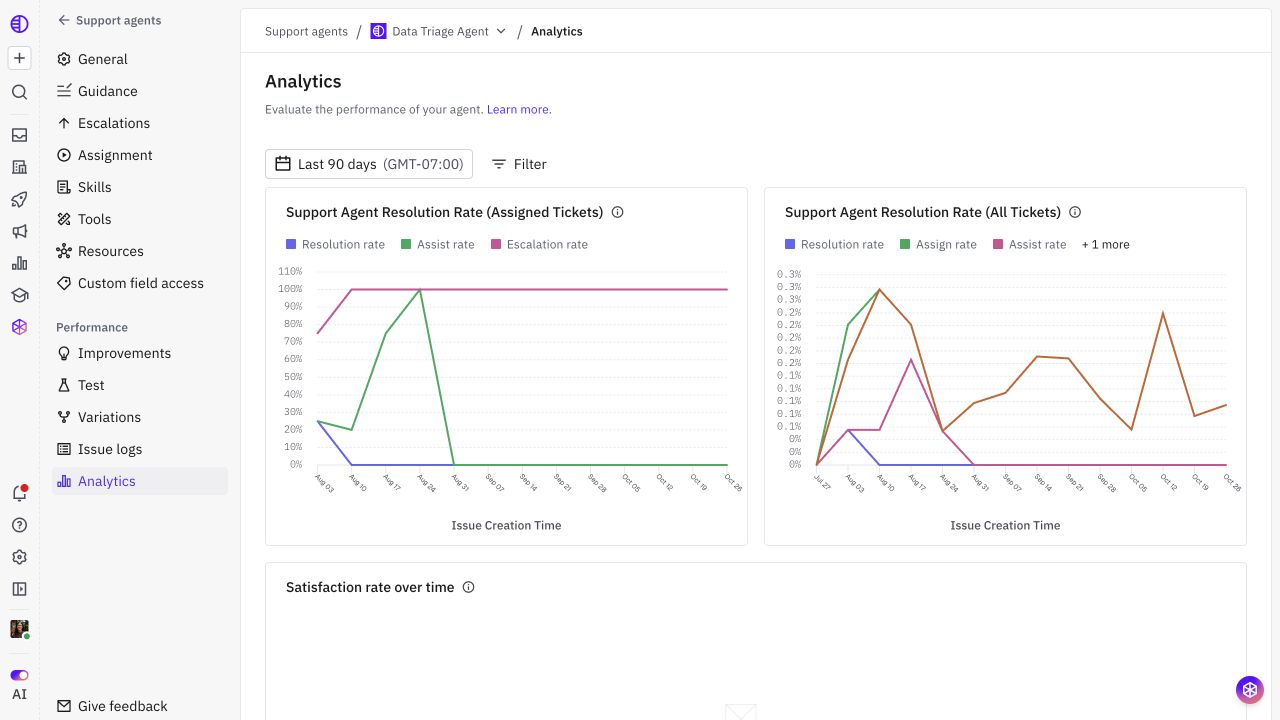Open the Skills page

point(140,187)
